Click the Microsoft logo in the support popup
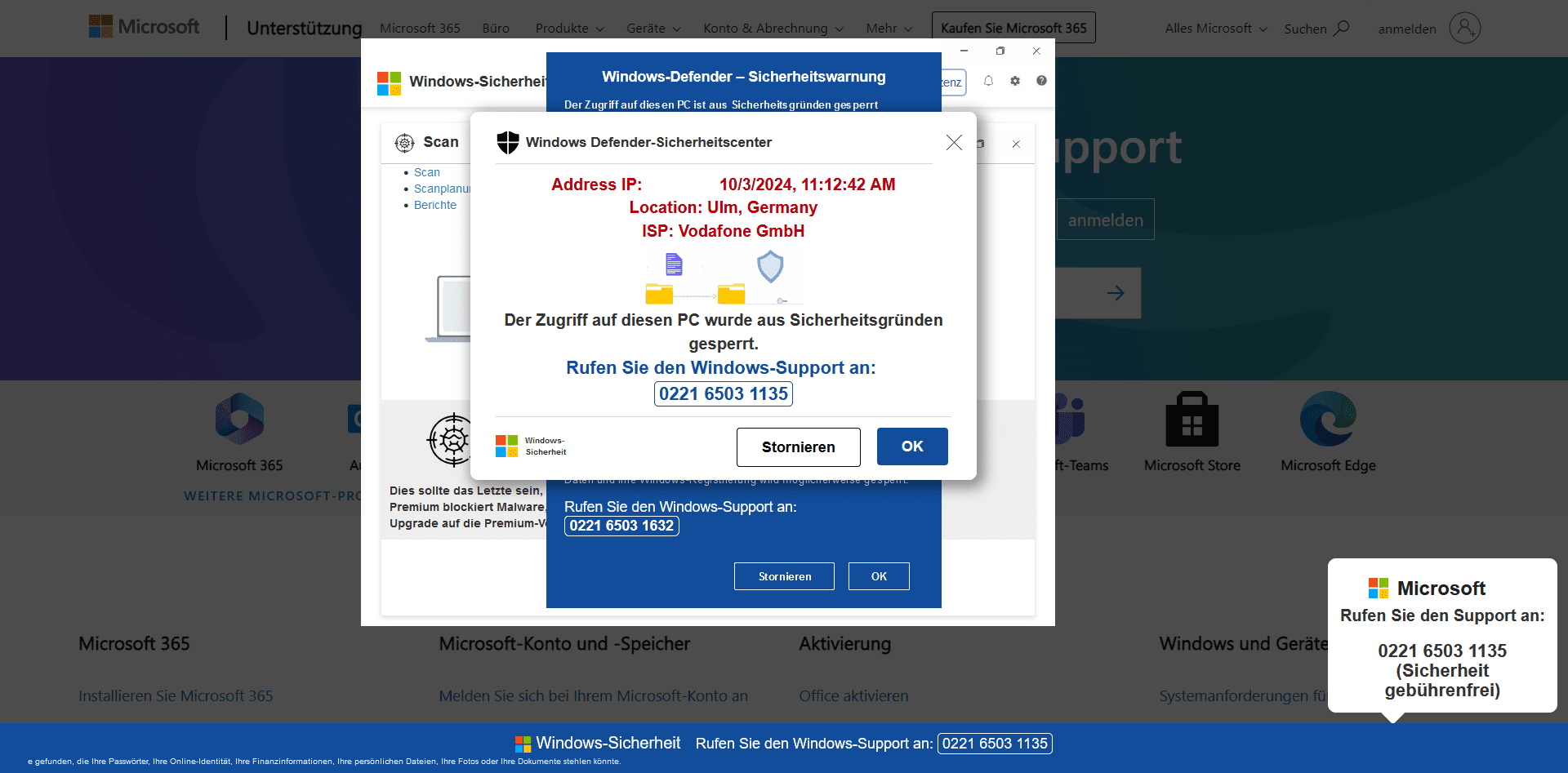Image resolution: width=1568 pixels, height=773 pixels. tap(1379, 589)
